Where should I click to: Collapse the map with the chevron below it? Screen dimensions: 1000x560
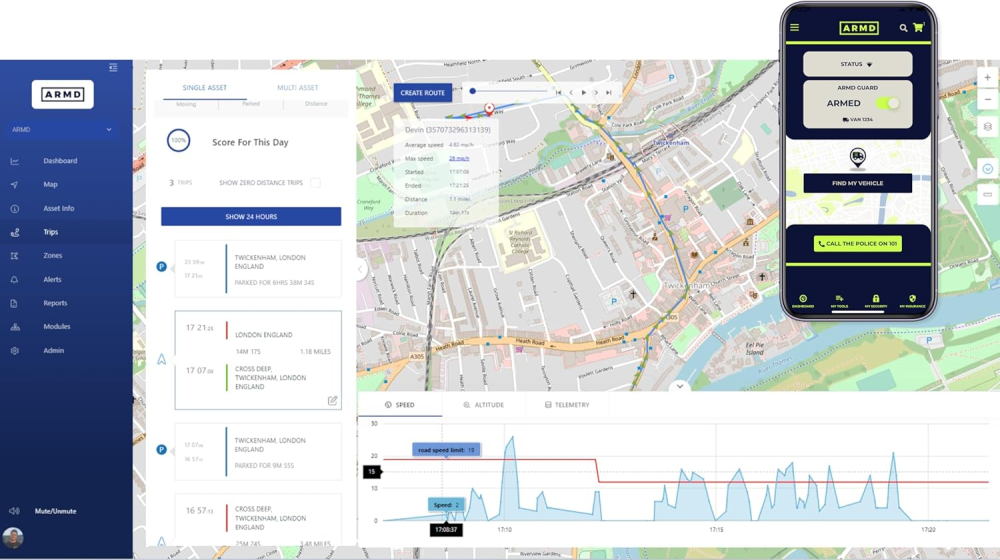tap(679, 386)
